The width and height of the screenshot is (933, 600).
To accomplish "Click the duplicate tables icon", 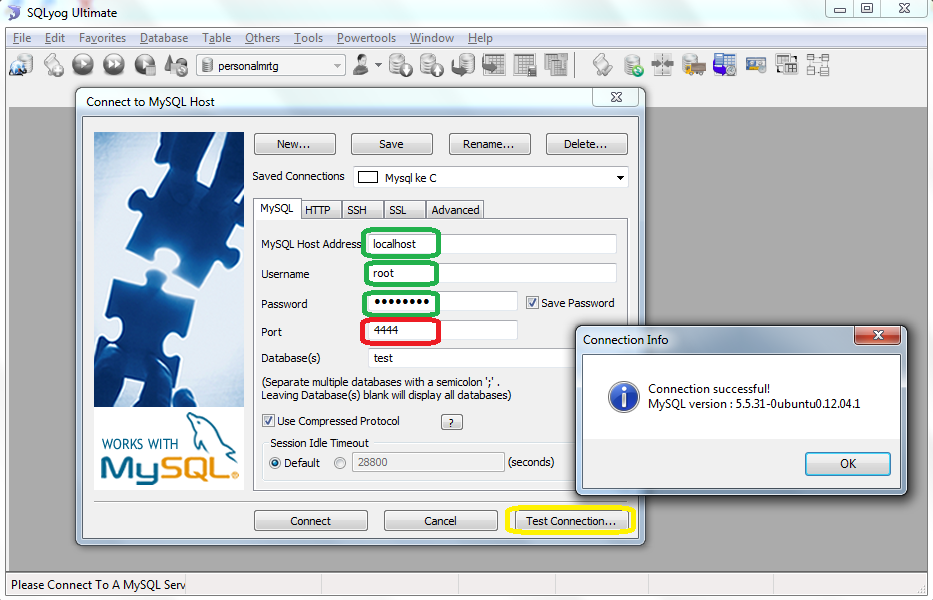I will point(556,64).
